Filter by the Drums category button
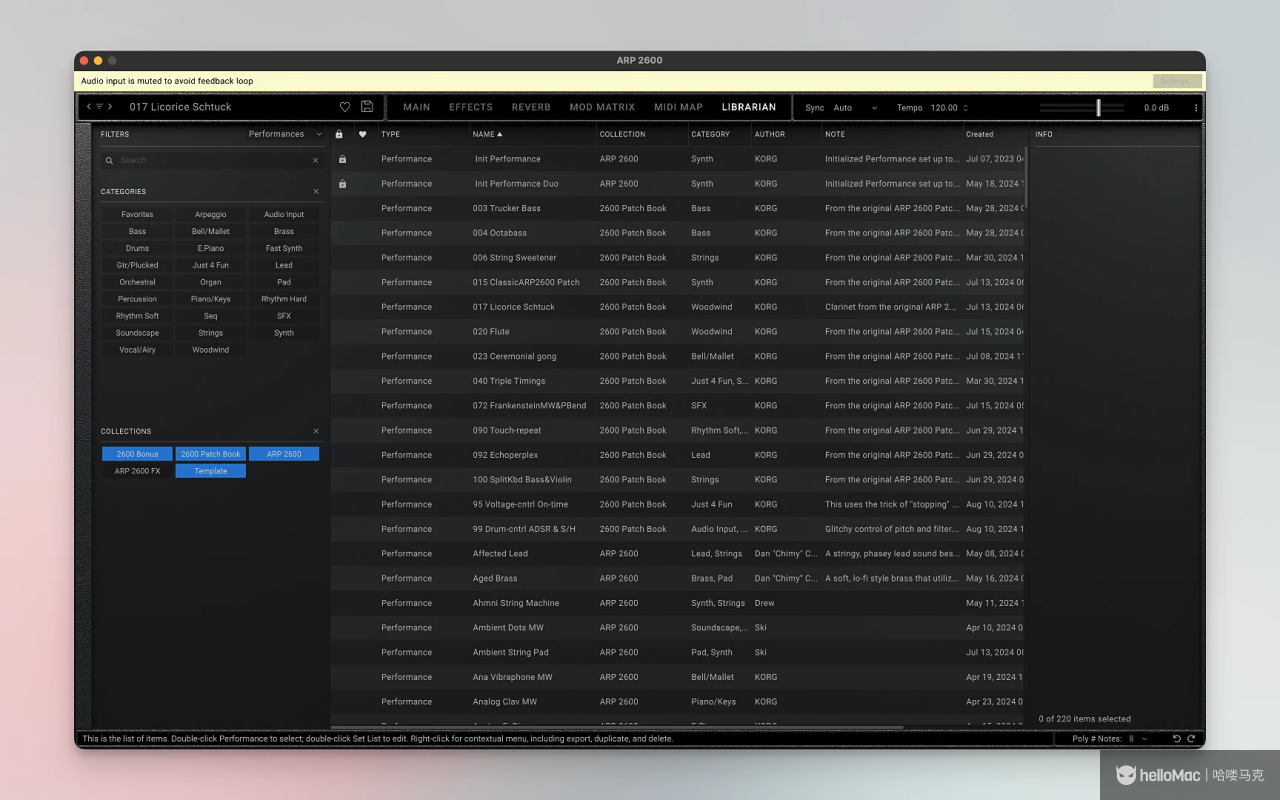The height and width of the screenshot is (800, 1280). 137,248
